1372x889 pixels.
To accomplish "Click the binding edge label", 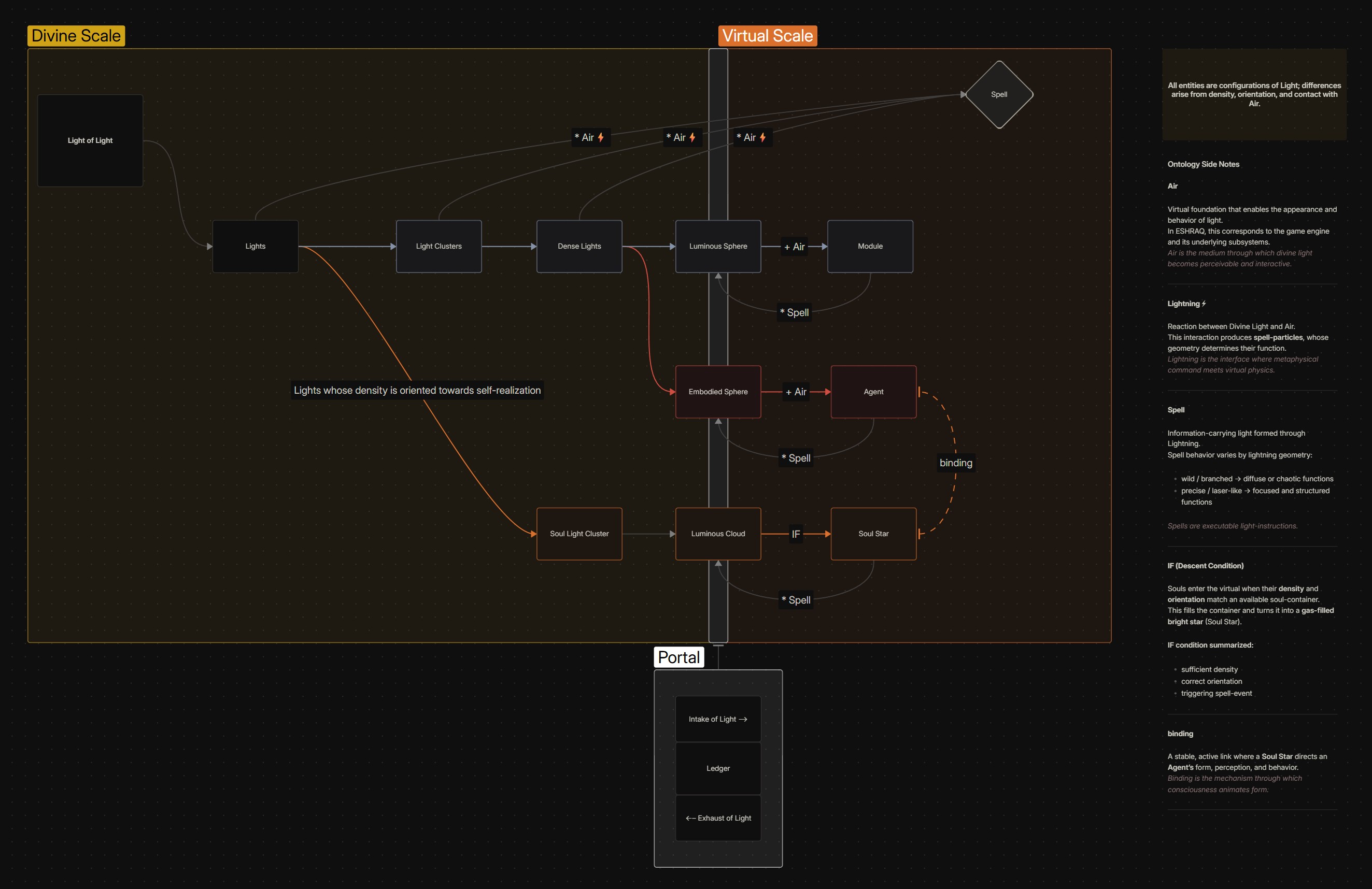I will coord(955,463).
